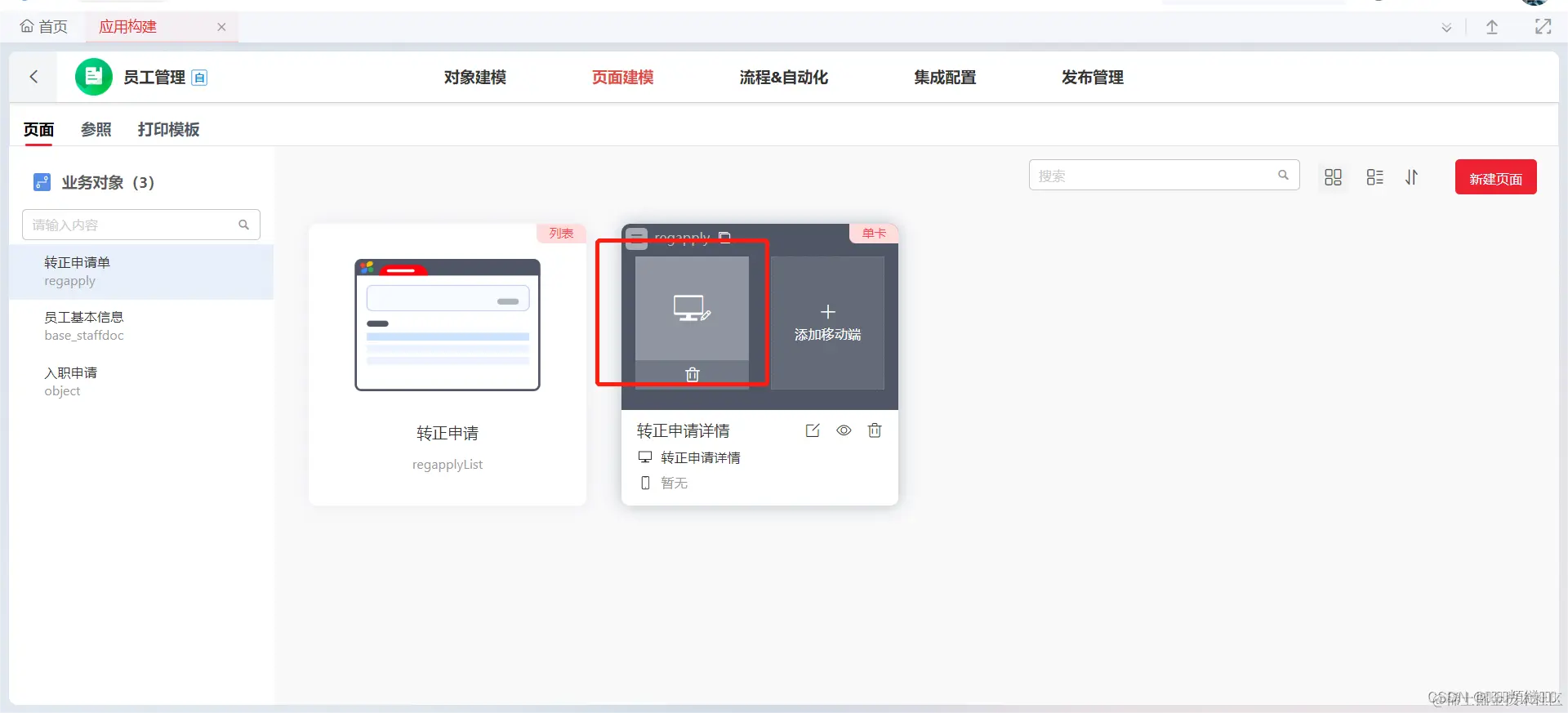Screen dimensions: 1568x713
Task: Go back with the left arrow
Action: (x=33, y=77)
